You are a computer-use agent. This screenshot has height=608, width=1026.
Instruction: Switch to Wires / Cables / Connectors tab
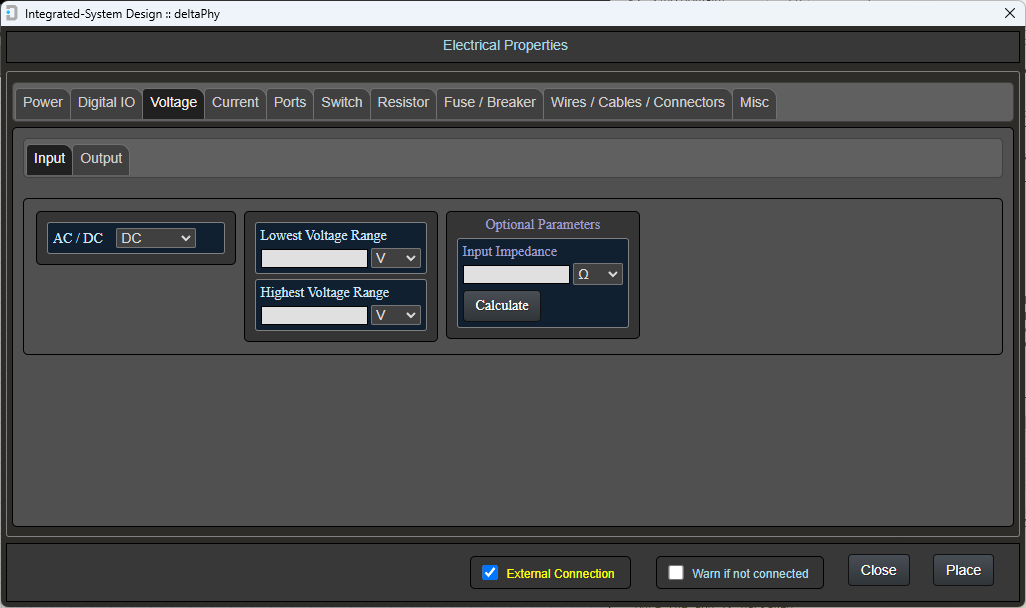(638, 103)
